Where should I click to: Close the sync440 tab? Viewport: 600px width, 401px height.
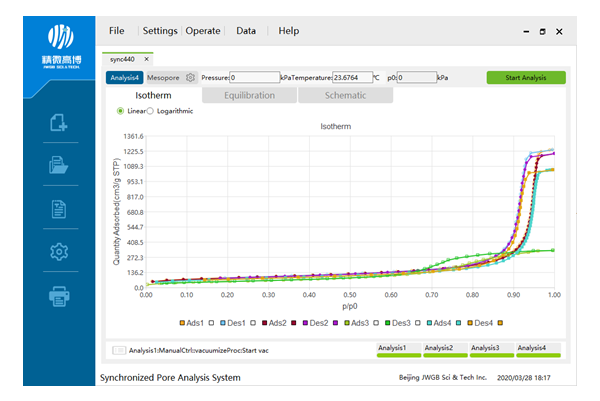pos(146,60)
